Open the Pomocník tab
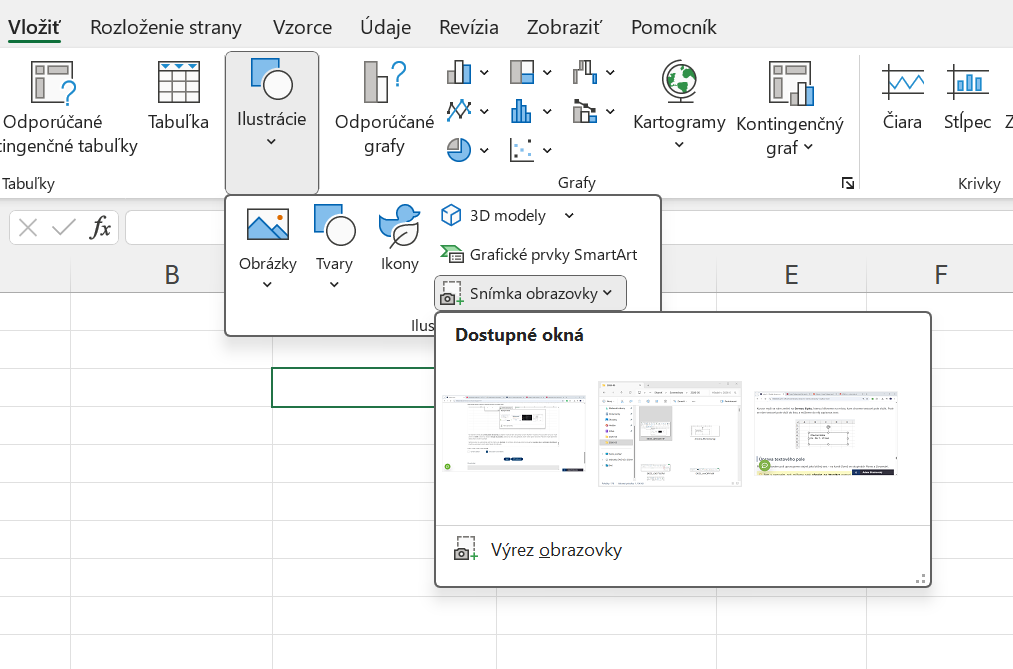Viewport: 1013px width, 669px height. pyautogui.click(x=674, y=27)
